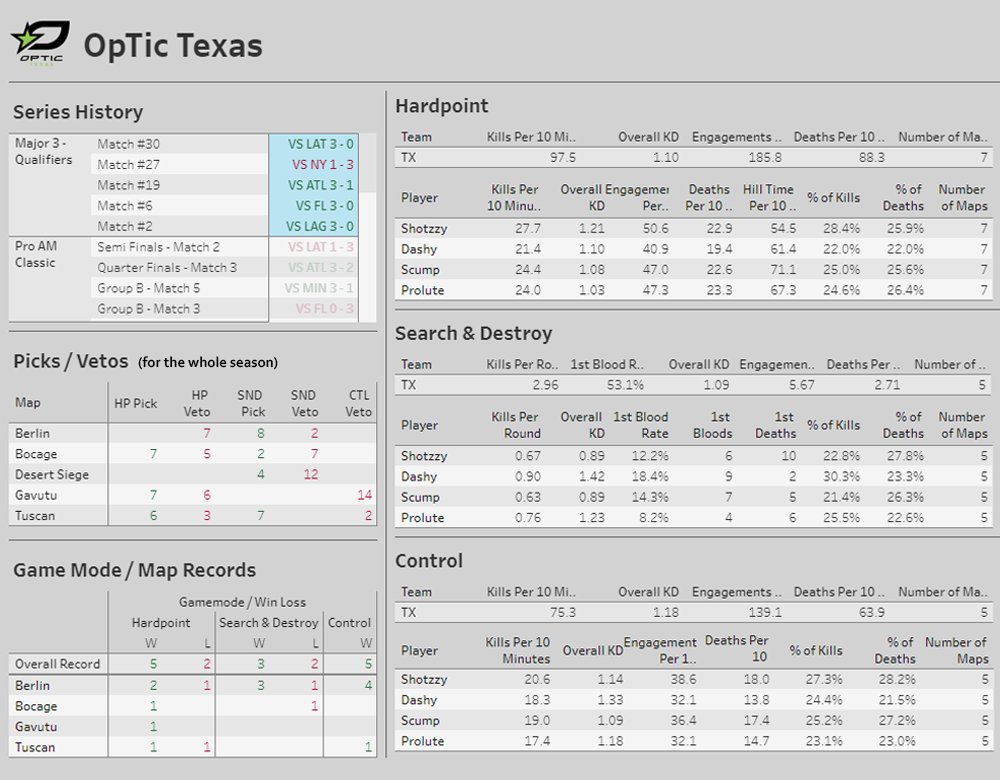
Task: Click the 'CTL Veto' column header
Action: click(x=358, y=403)
